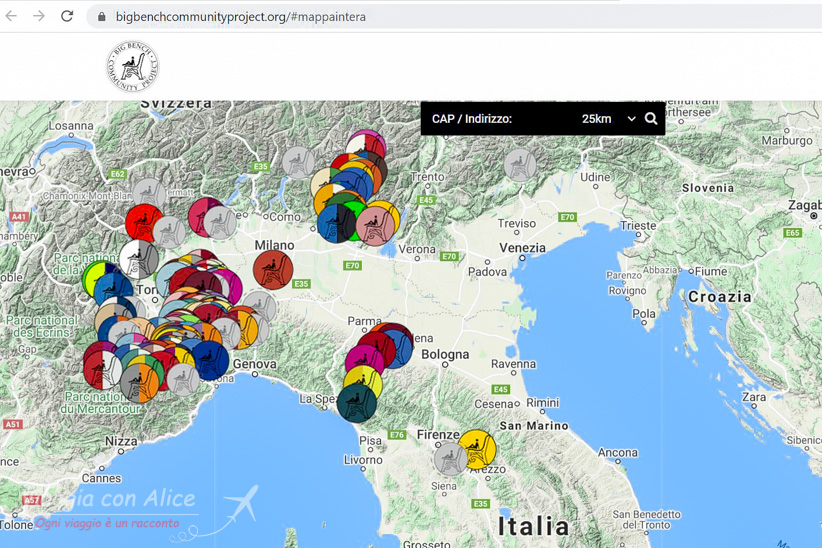Click the San Marino label
Viewport: 822px width, 548px height.
[534, 426]
